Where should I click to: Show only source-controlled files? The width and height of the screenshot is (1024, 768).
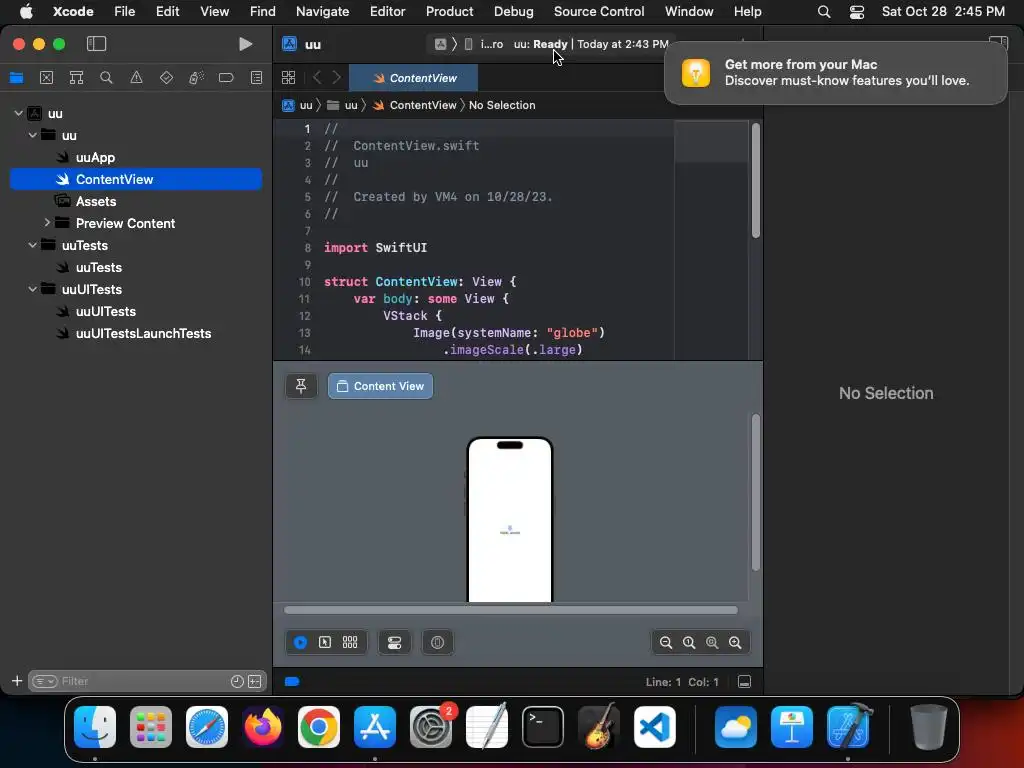[255, 681]
